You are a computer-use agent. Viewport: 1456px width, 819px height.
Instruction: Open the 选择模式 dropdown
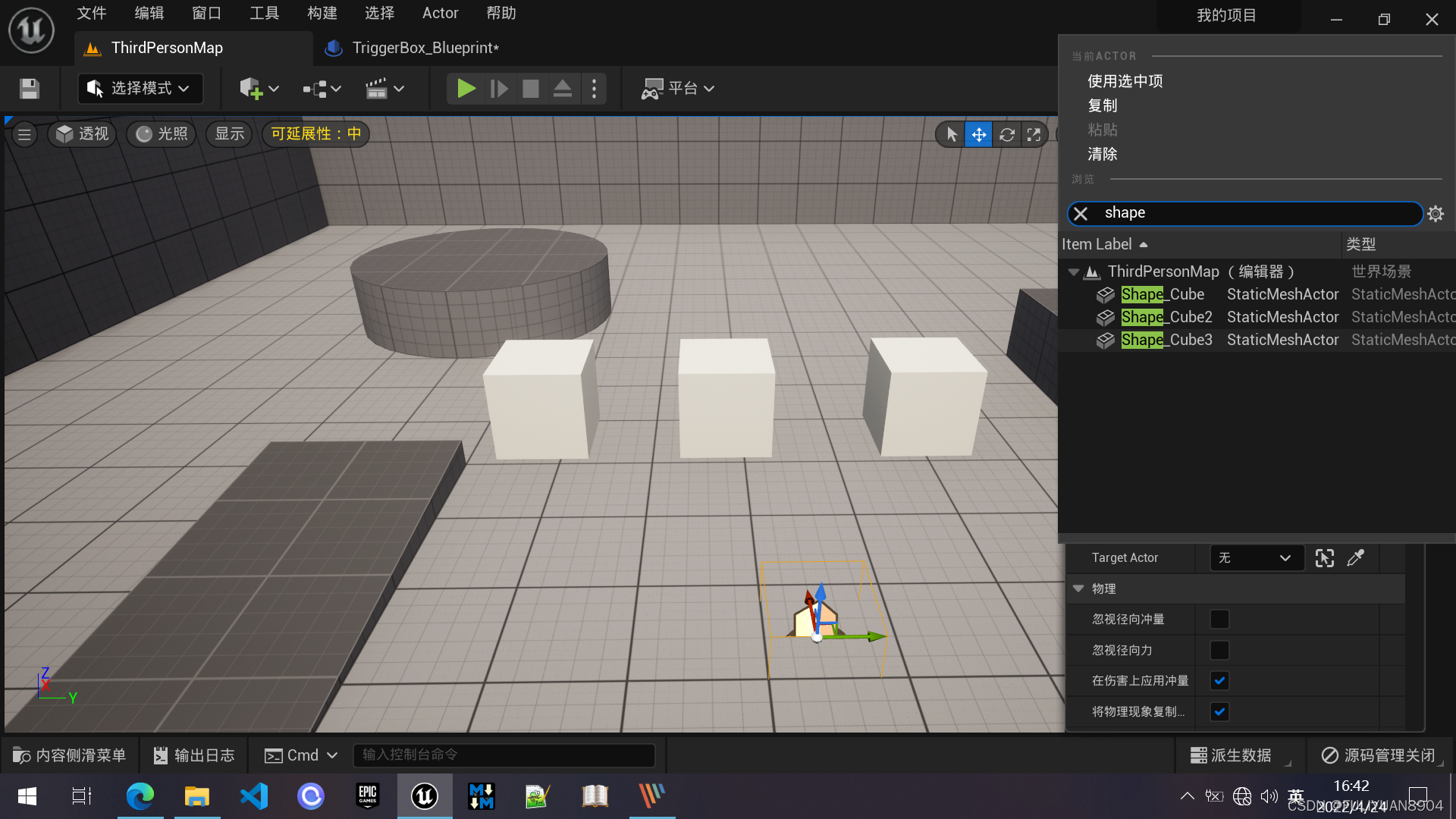(140, 89)
